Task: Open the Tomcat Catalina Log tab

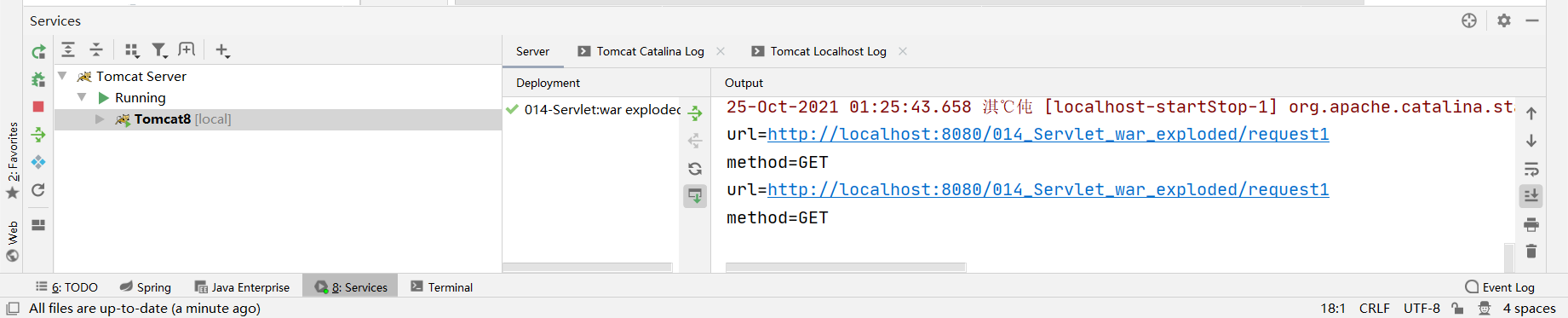Action: click(x=651, y=51)
